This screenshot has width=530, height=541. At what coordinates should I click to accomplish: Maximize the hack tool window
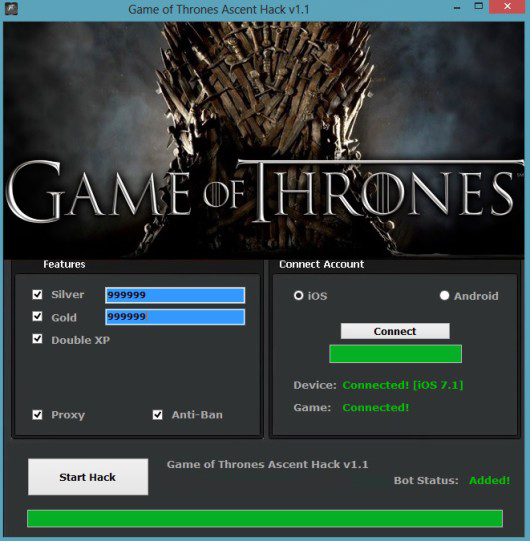pos(479,6)
